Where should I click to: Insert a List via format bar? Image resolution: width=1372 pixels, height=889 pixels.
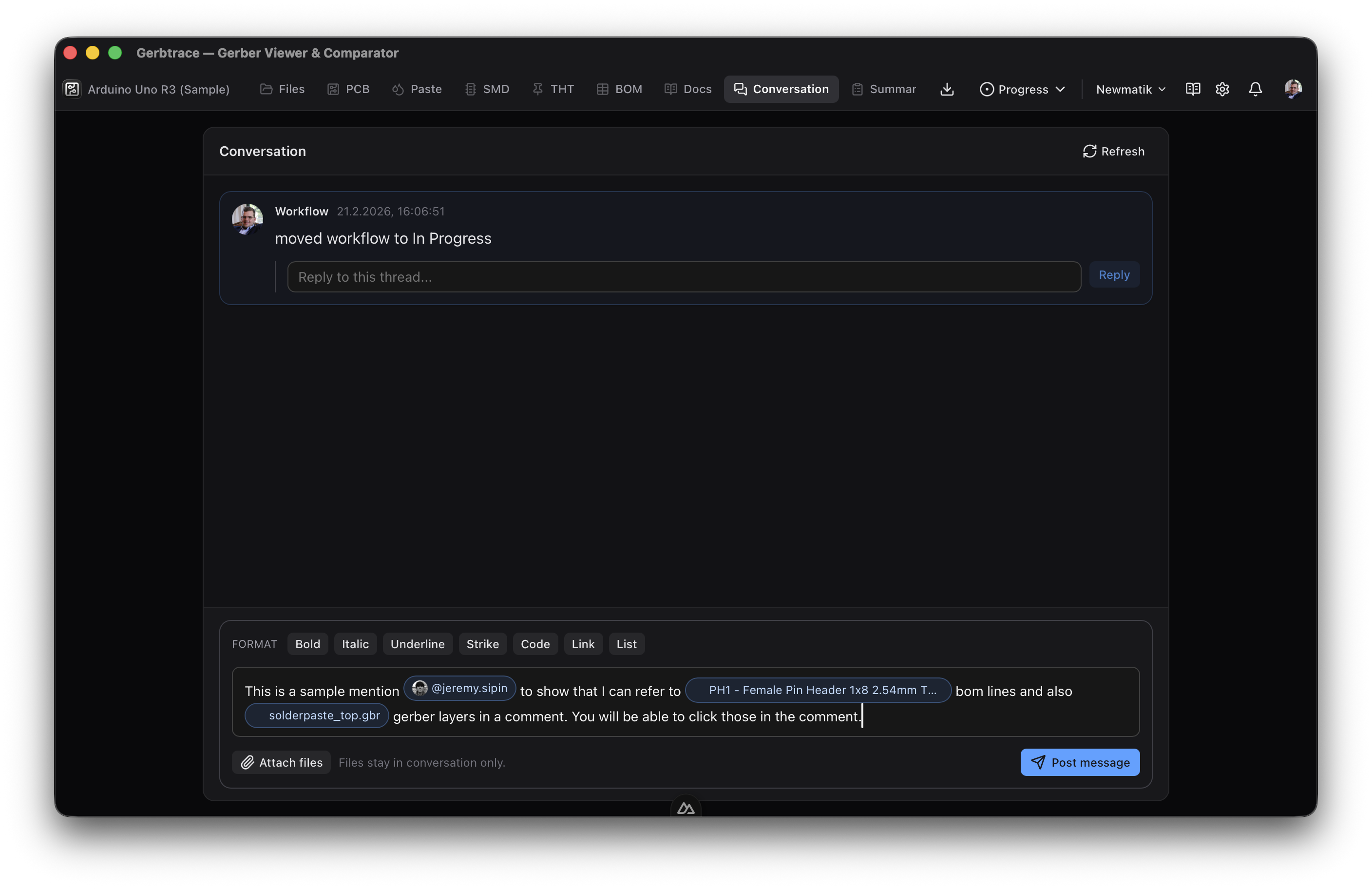[x=627, y=644]
